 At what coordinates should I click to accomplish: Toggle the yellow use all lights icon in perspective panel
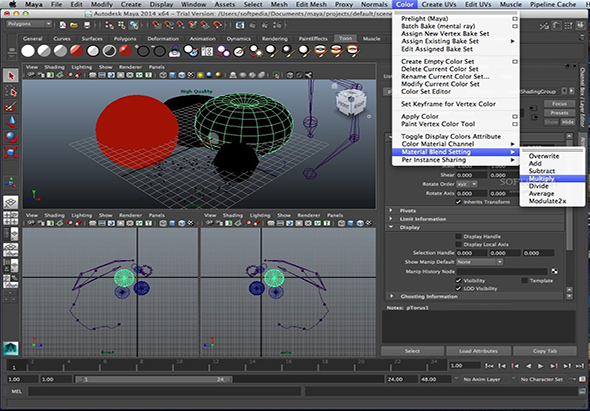(x=201, y=75)
